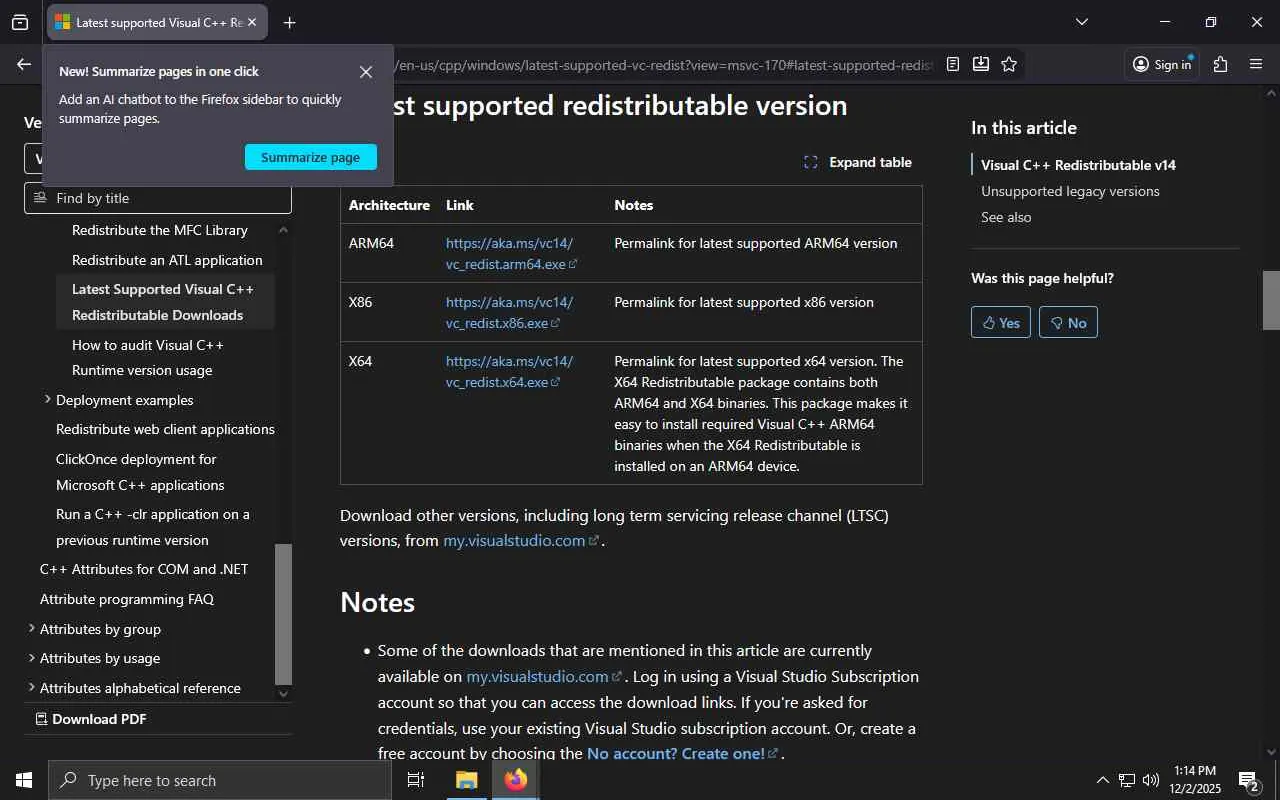Click the Sign in account button
Image resolution: width=1280 pixels, height=800 pixels.
1162,64
